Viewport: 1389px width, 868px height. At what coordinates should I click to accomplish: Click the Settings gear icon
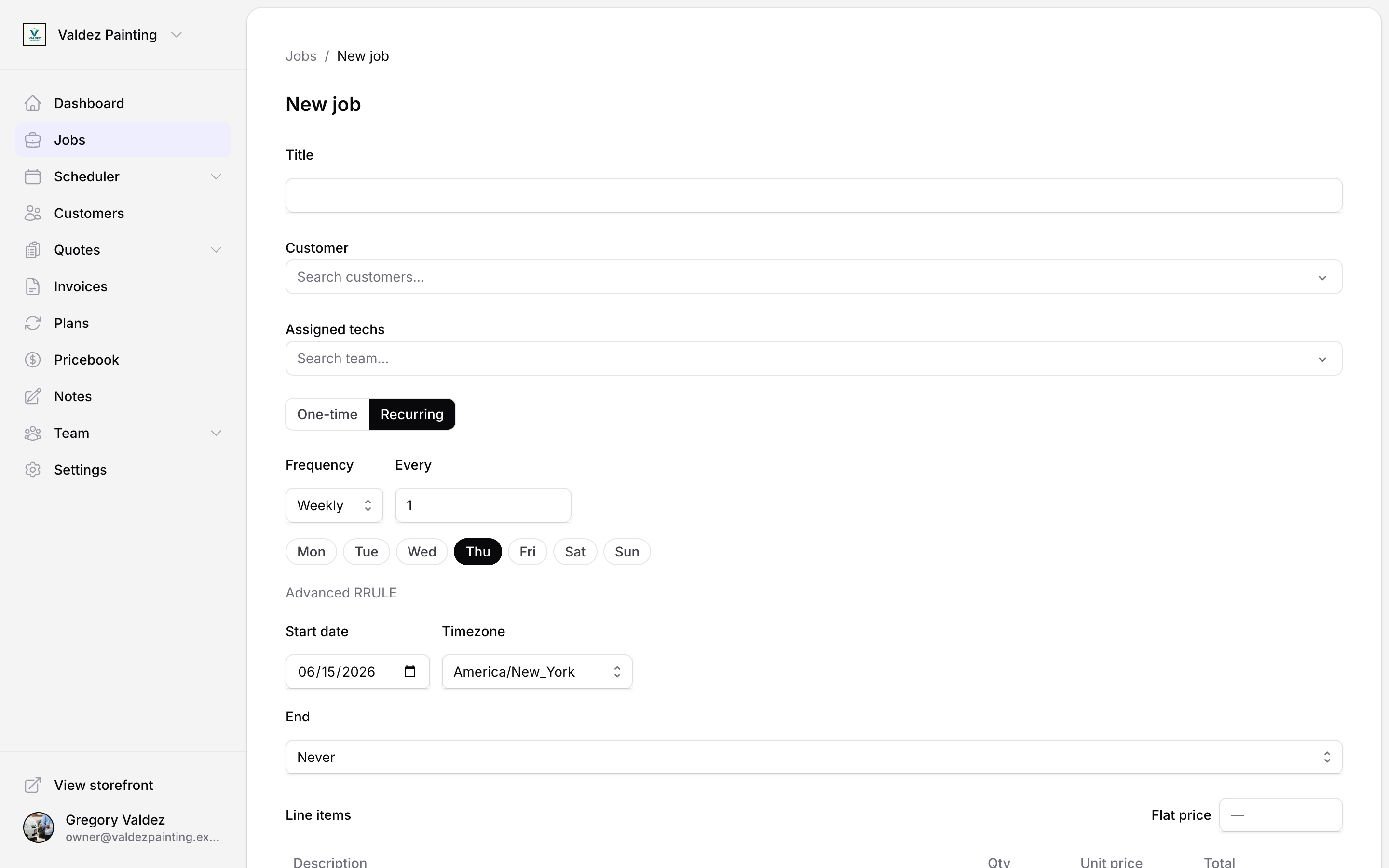click(33, 470)
